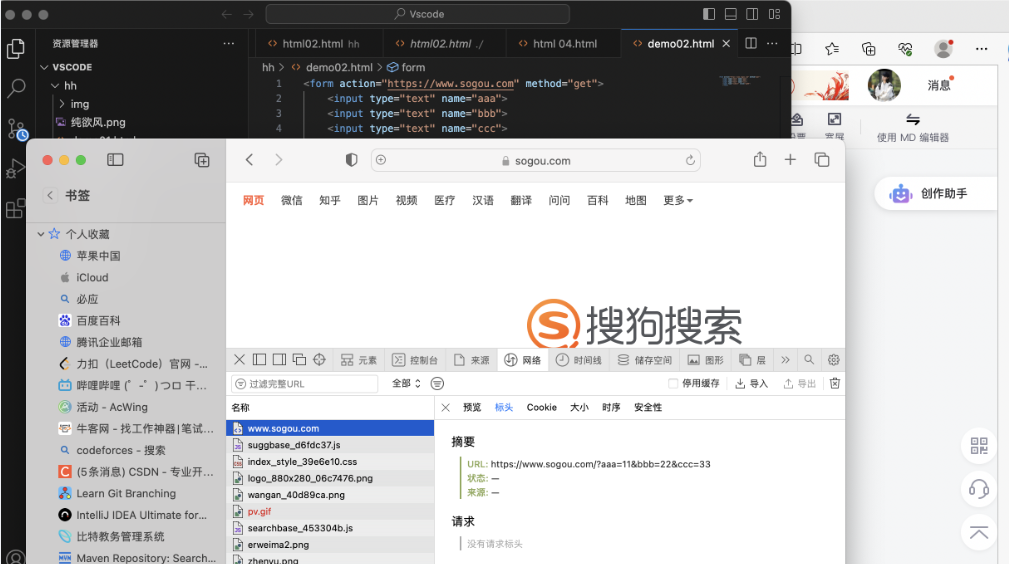Click use MD editor button
This screenshot has height=564, width=1009.
click(x=912, y=127)
